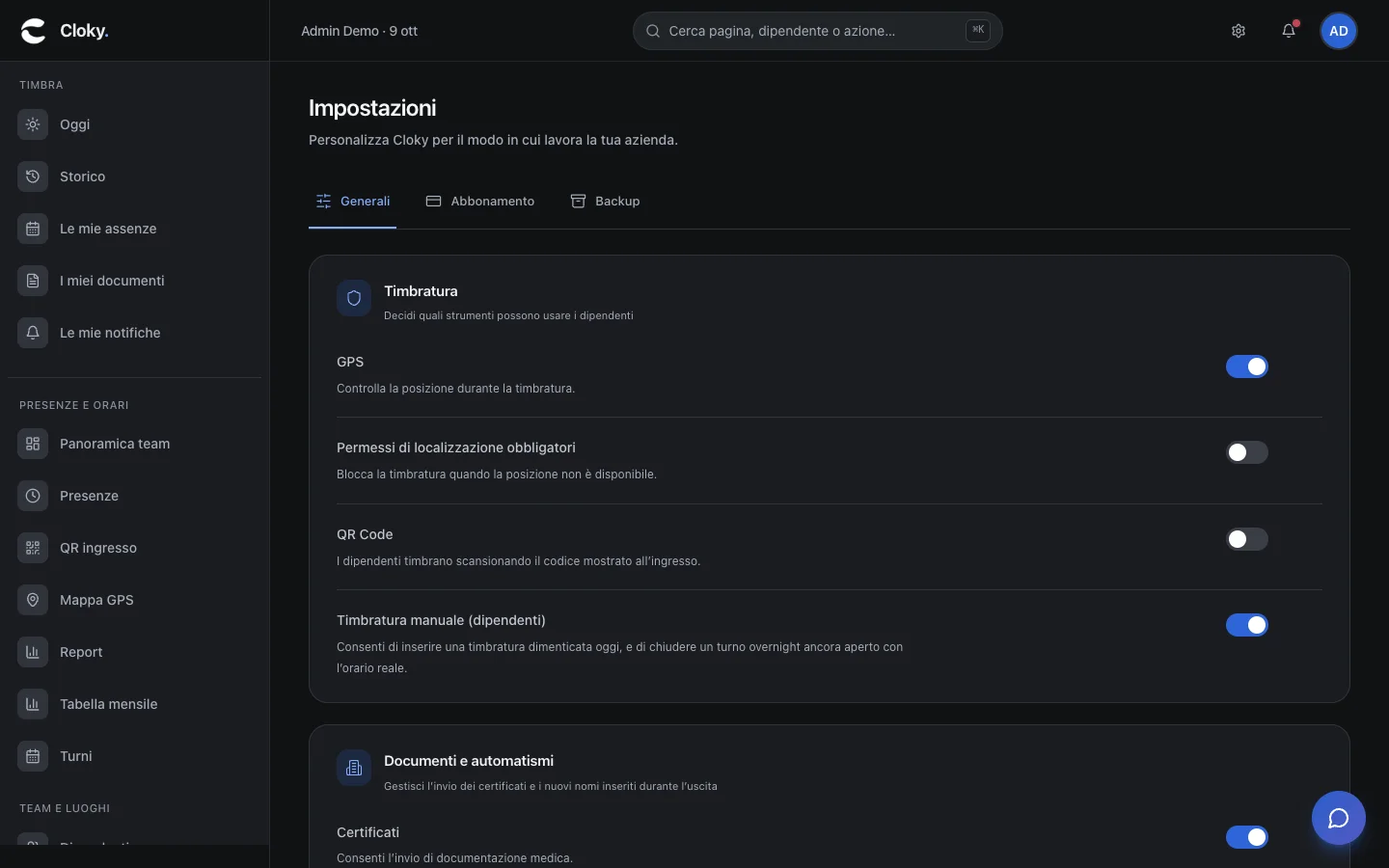Click the Tabella mensile chart icon

(x=33, y=704)
